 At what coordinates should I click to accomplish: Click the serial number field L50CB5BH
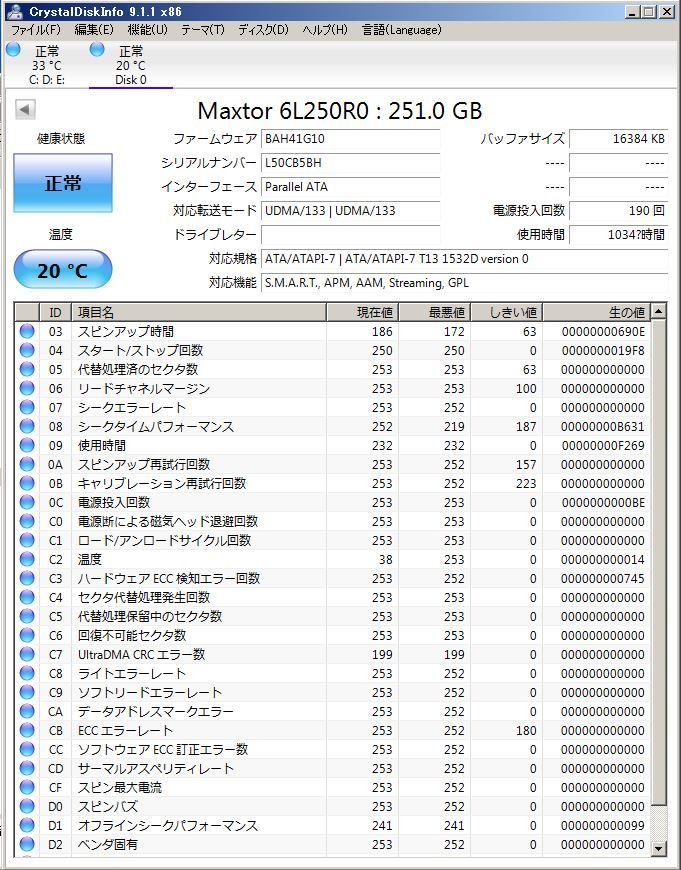coord(350,163)
